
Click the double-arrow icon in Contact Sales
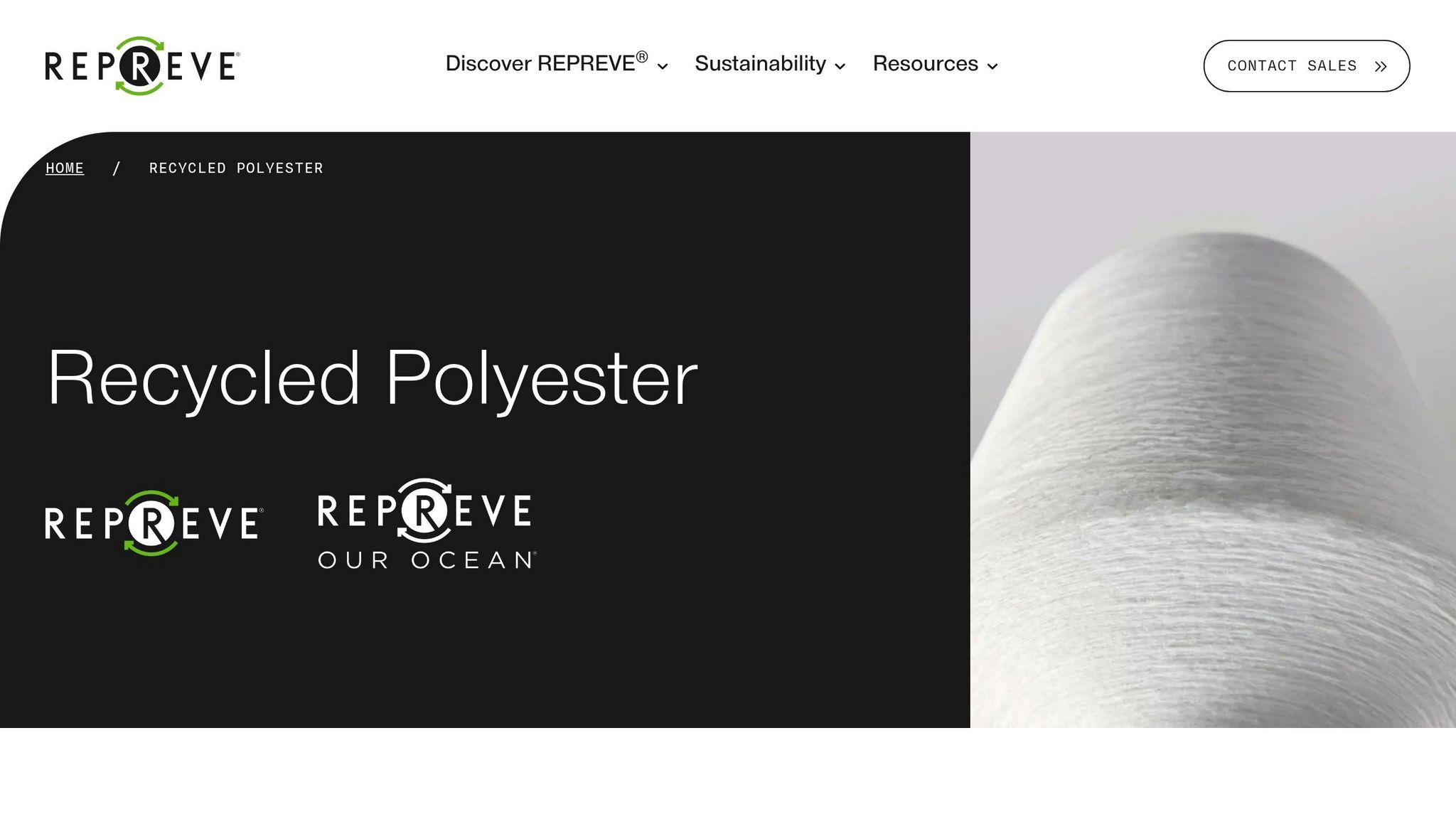coord(1381,66)
